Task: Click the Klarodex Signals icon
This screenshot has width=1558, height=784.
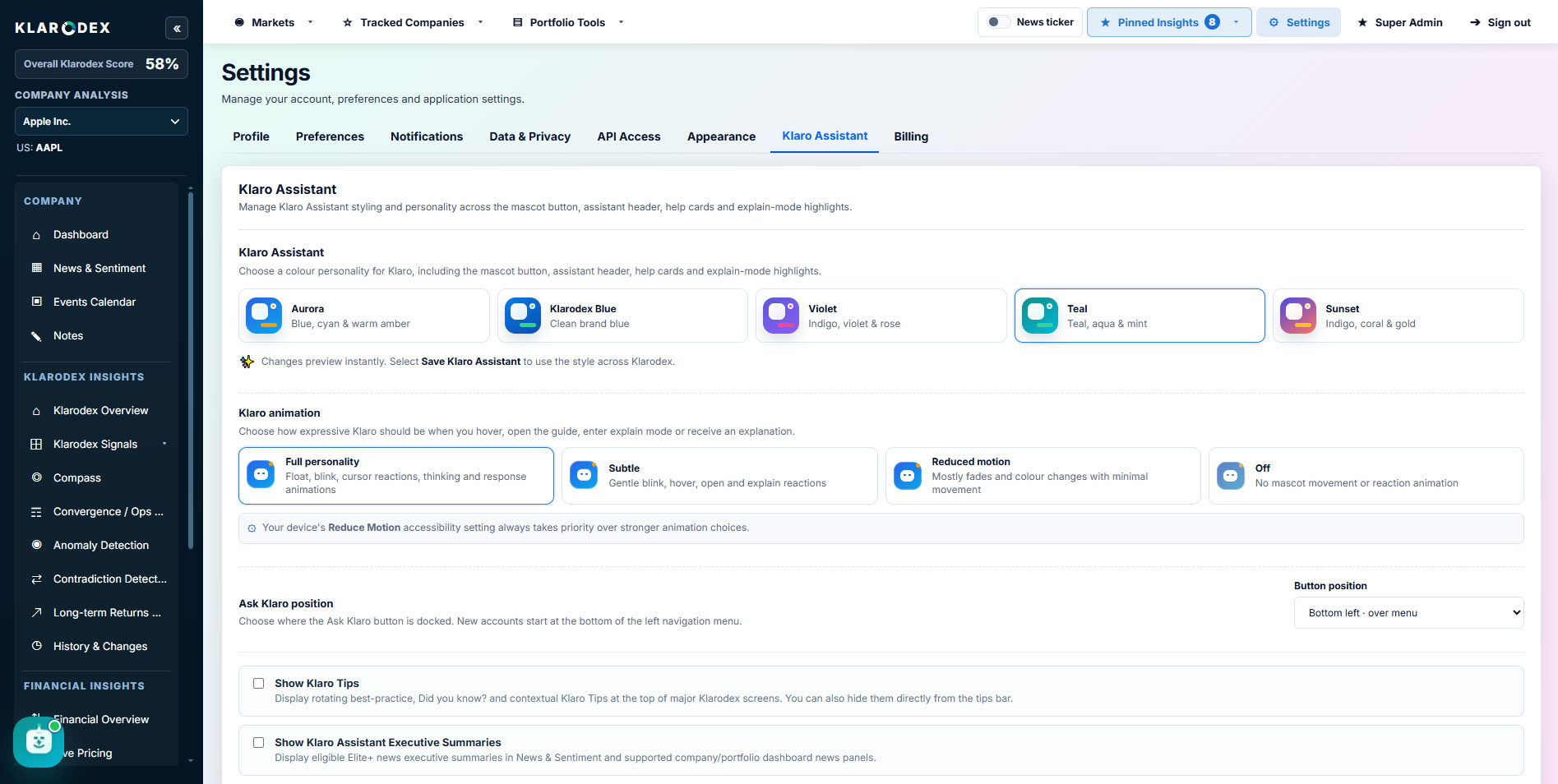Action: click(36, 444)
